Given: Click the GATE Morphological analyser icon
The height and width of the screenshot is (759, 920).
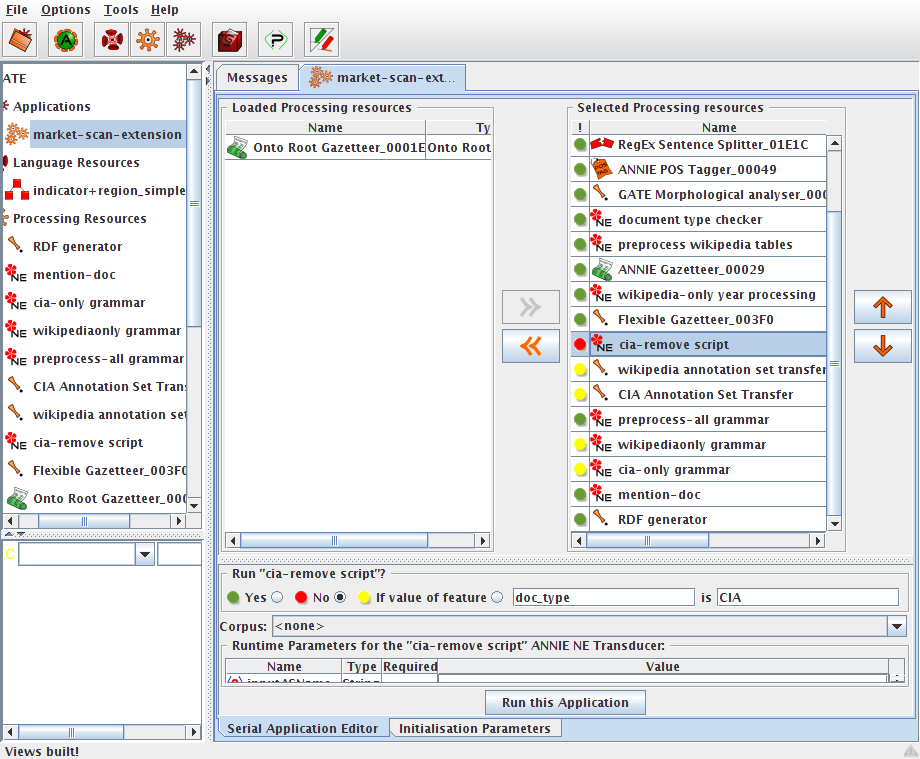Looking at the screenshot, I should (600, 192).
